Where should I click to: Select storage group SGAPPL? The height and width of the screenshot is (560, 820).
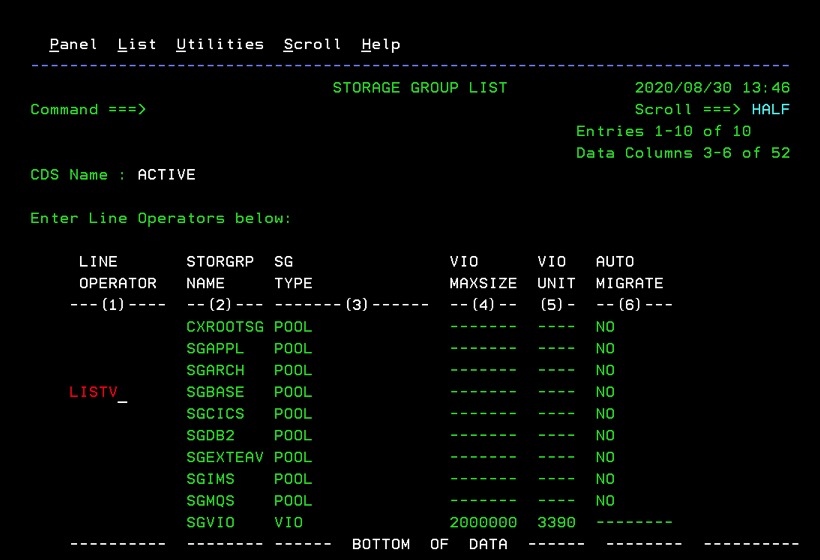tap(215, 349)
